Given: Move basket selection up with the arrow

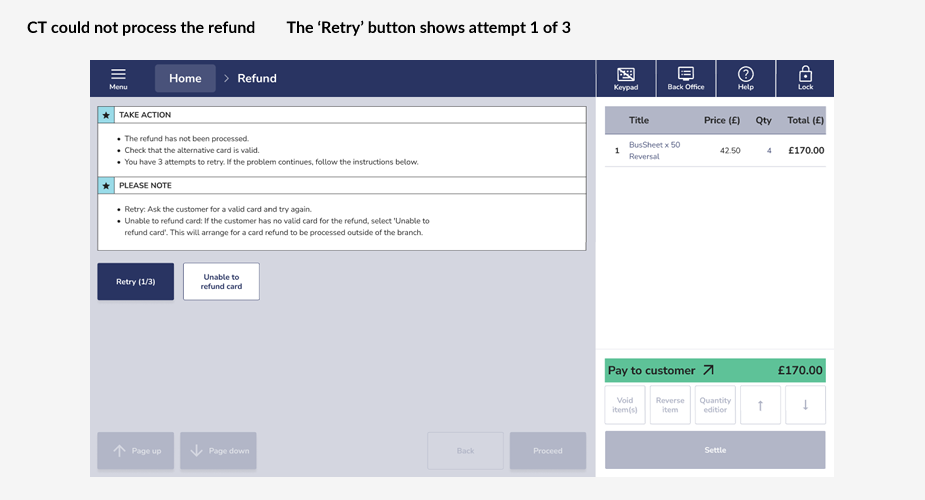Looking at the screenshot, I should [x=760, y=405].
